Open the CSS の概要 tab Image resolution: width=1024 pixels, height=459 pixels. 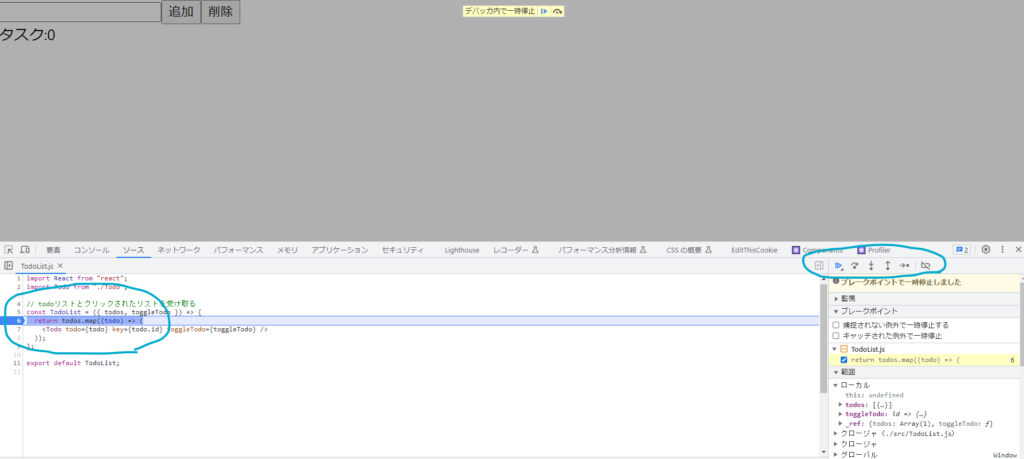click(688, 250)
